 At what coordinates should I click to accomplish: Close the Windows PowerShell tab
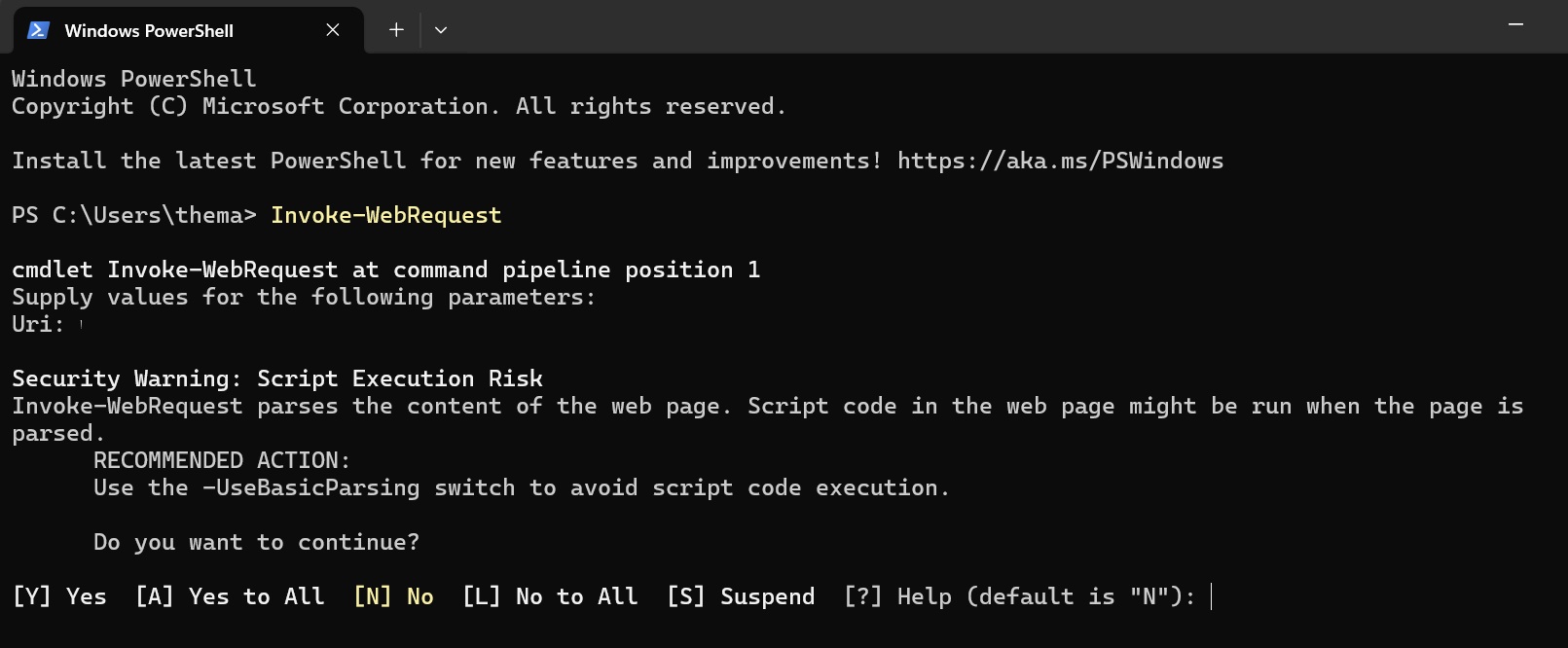click(x=333, y=30)
